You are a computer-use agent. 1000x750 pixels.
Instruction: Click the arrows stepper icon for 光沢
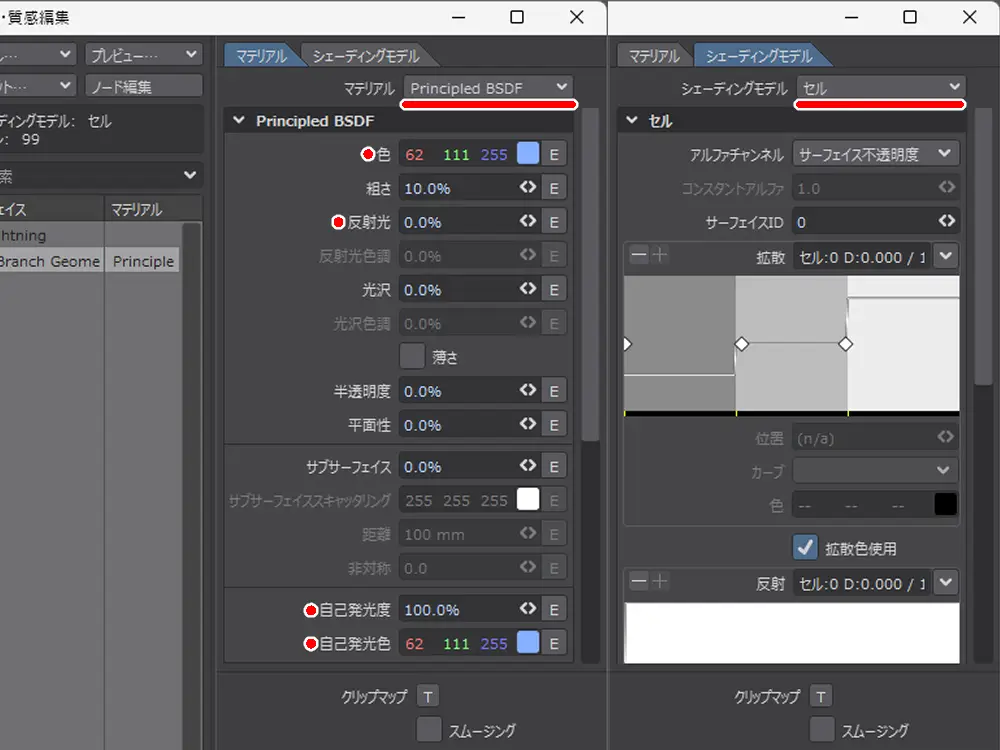pos(528,290)
